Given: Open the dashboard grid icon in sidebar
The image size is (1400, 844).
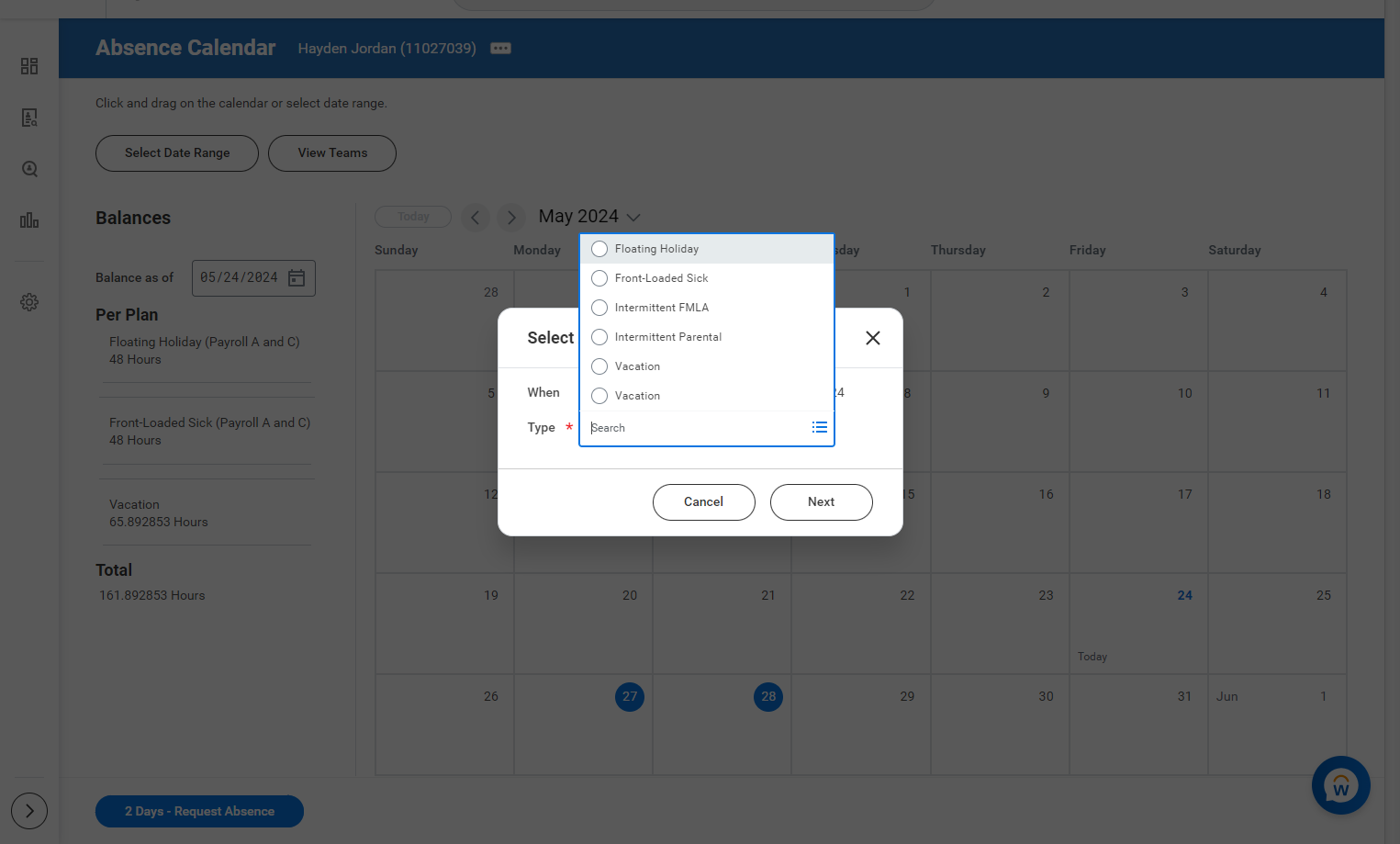Looking at the screenshot, I should coord(29,66).
